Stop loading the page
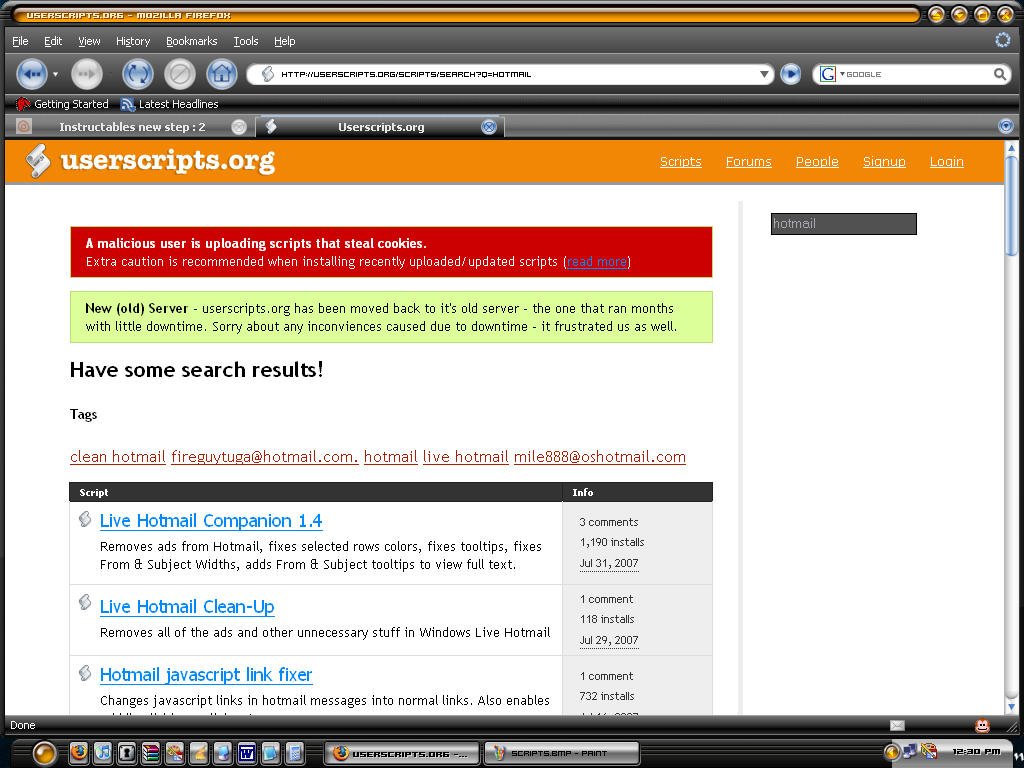1024x768 pixels. (x=179, y=74)
